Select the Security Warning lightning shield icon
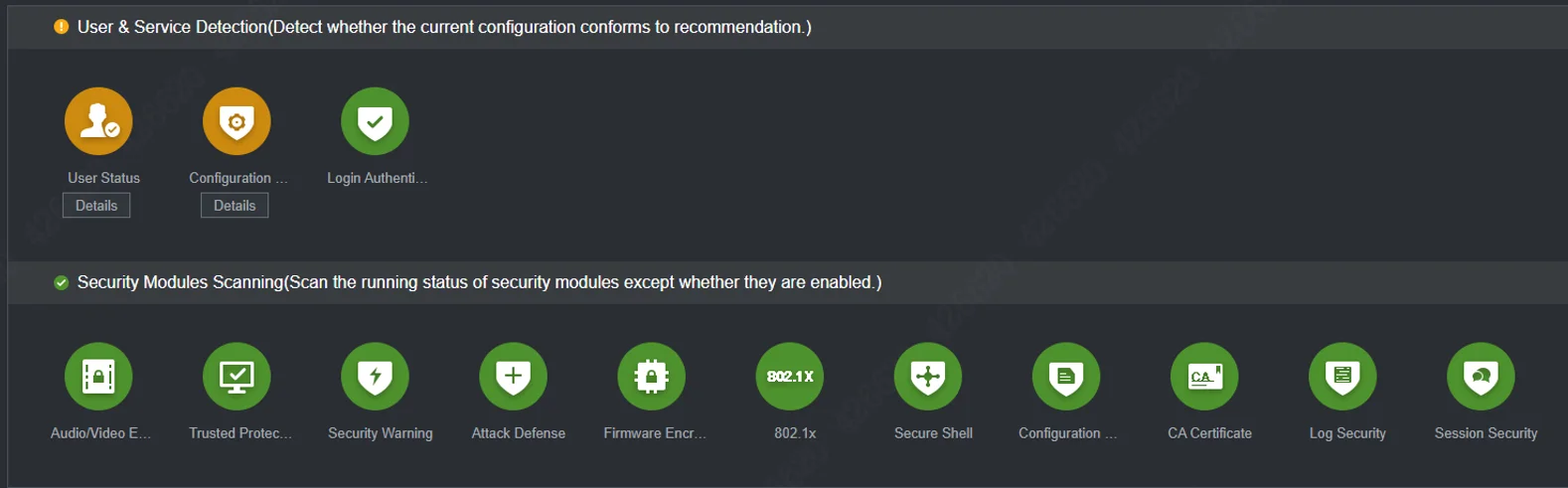Viewport: 1568px width, 488px height. pyautogui.click(x=375, y=377)
